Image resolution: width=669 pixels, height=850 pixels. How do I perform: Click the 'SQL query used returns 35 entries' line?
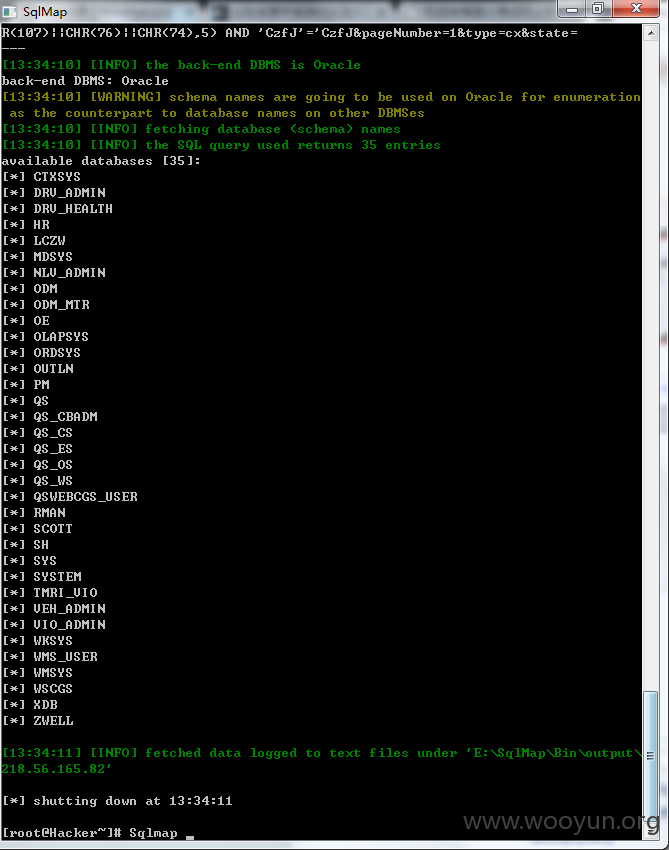click(x=221, y=145)
